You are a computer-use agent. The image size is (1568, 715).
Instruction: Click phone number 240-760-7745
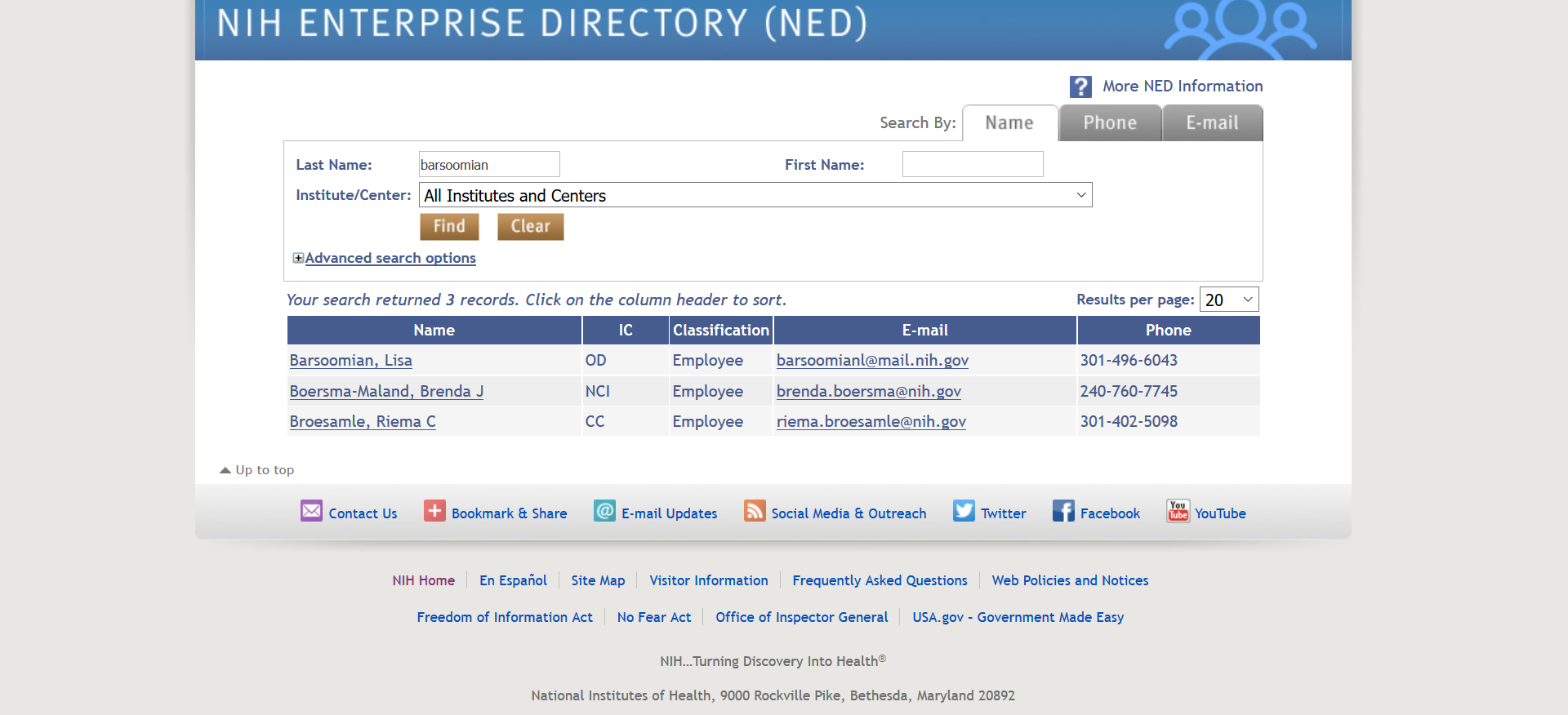tap(1129, 391)
